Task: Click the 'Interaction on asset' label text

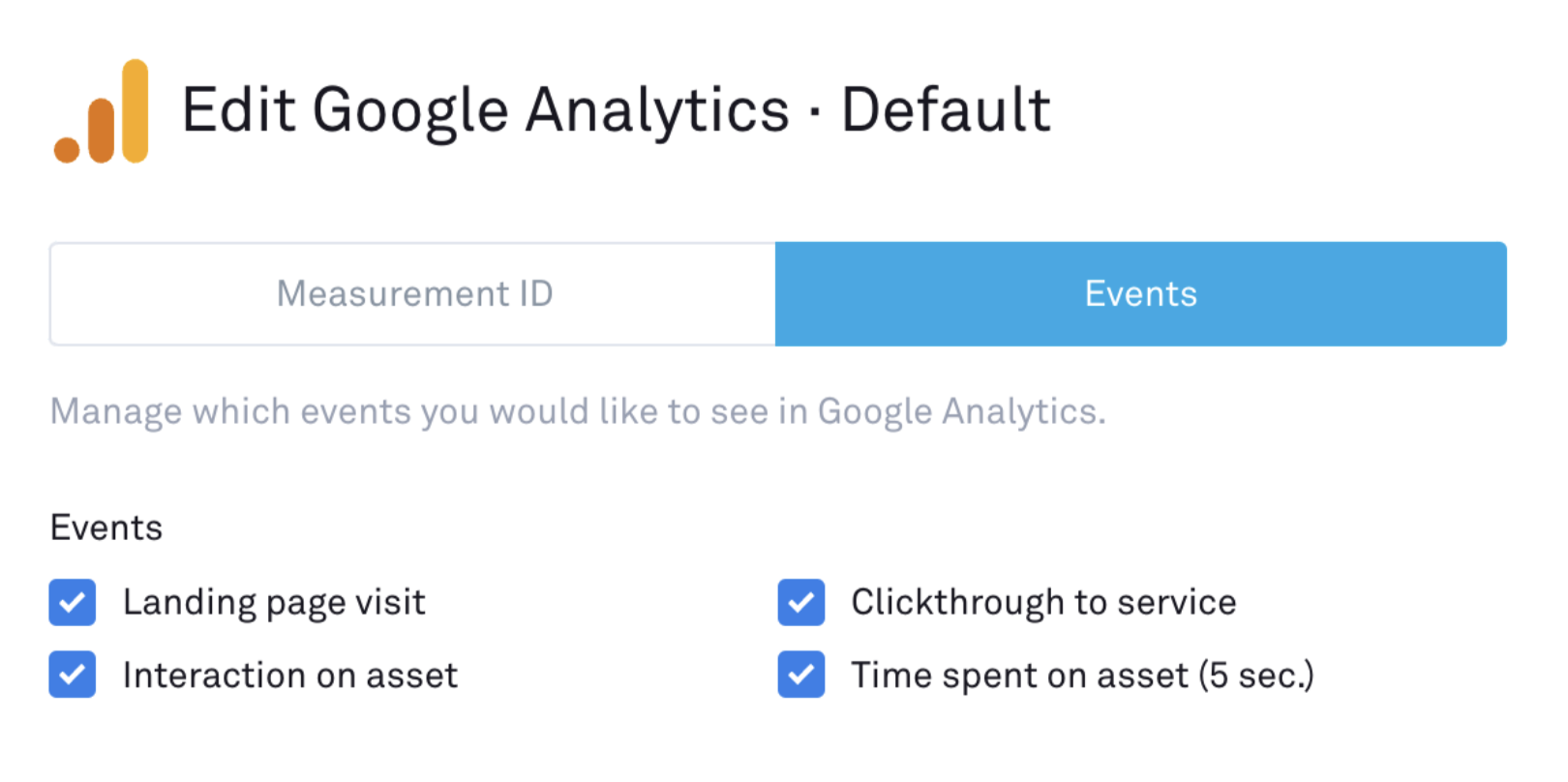Action: pos(290,675)
